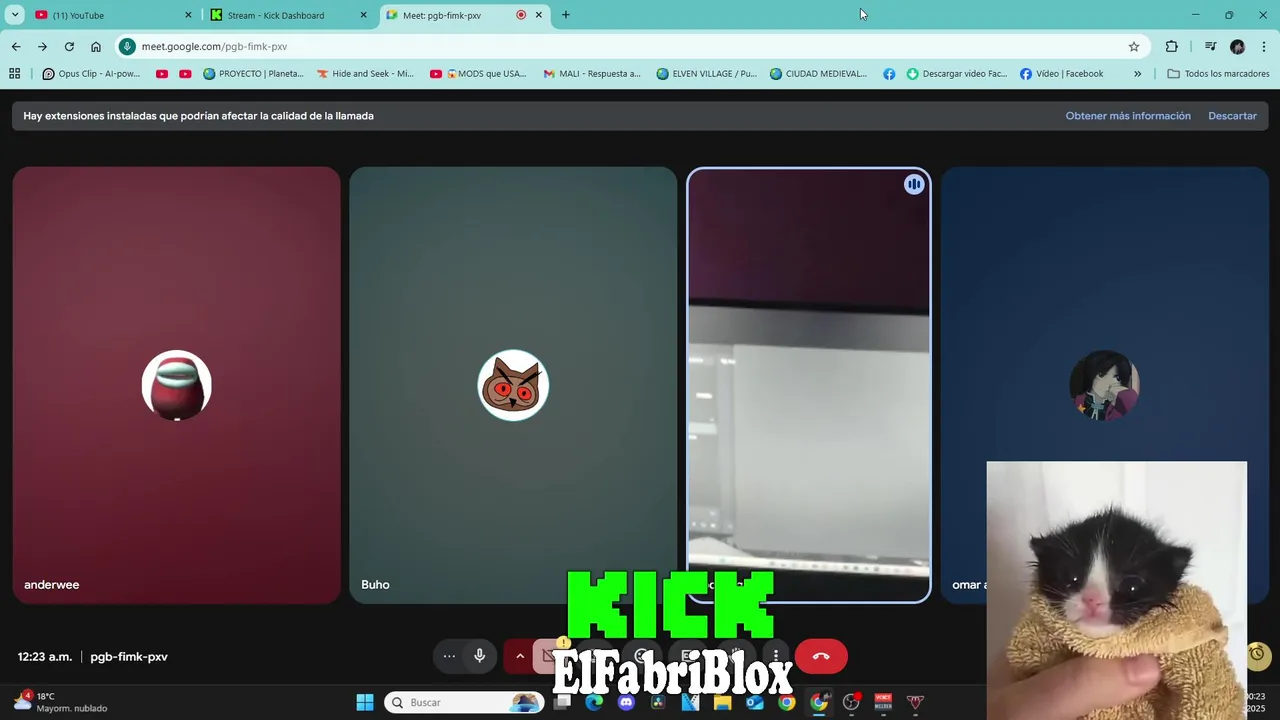
Task: Click the speaking indicator on video tile
Action: tap(914, 184)
